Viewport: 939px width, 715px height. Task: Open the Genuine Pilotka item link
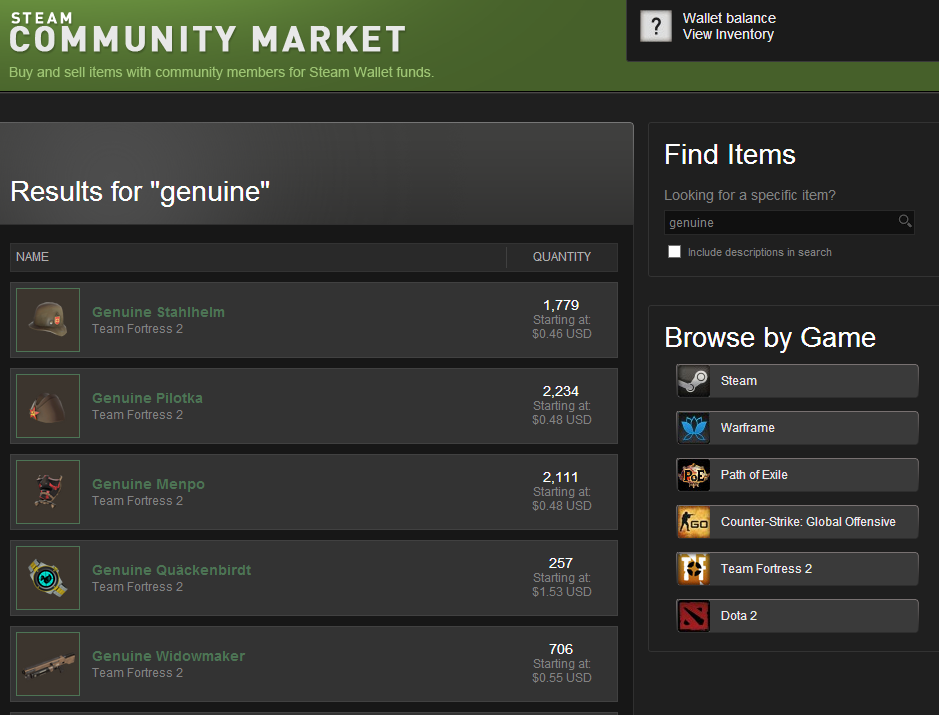click(147, 398)
